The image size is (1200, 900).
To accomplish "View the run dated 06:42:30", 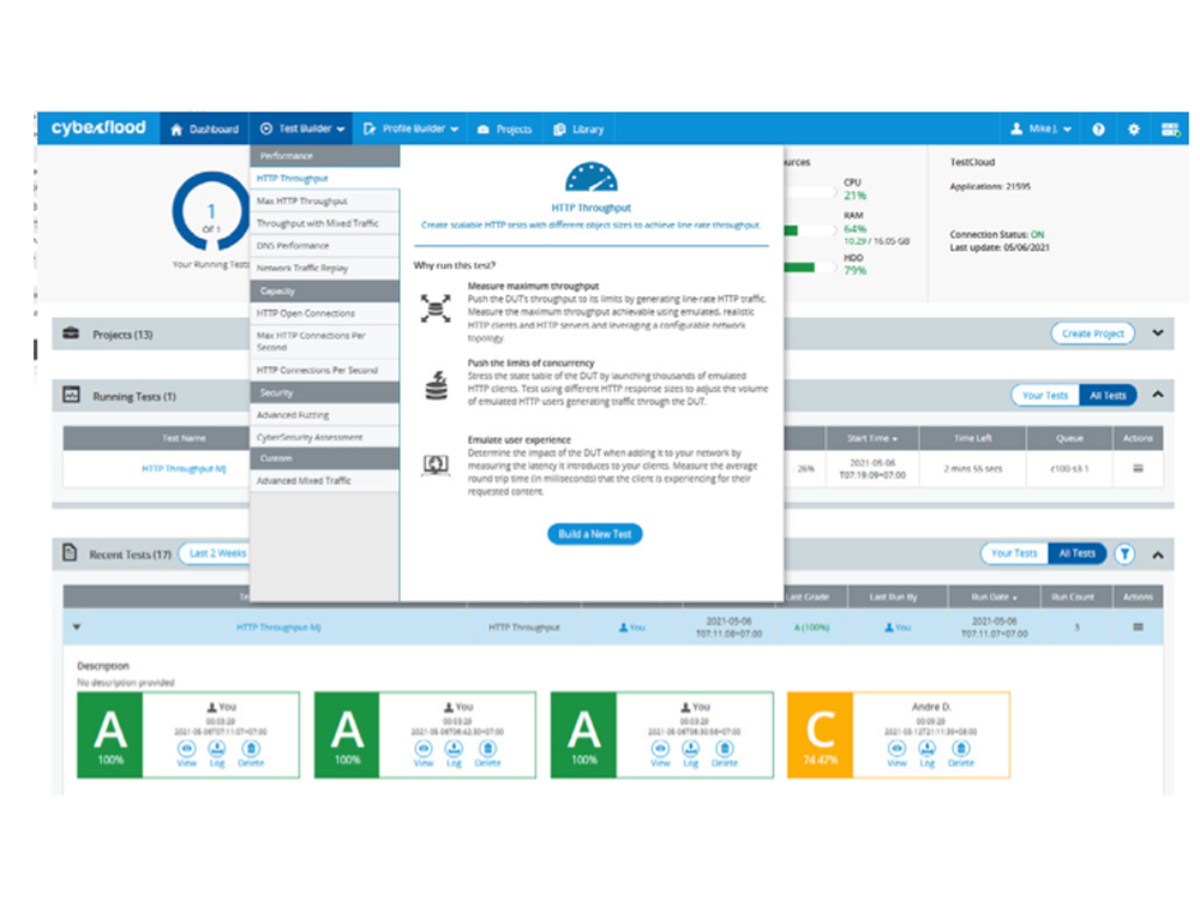I will 424,752.
